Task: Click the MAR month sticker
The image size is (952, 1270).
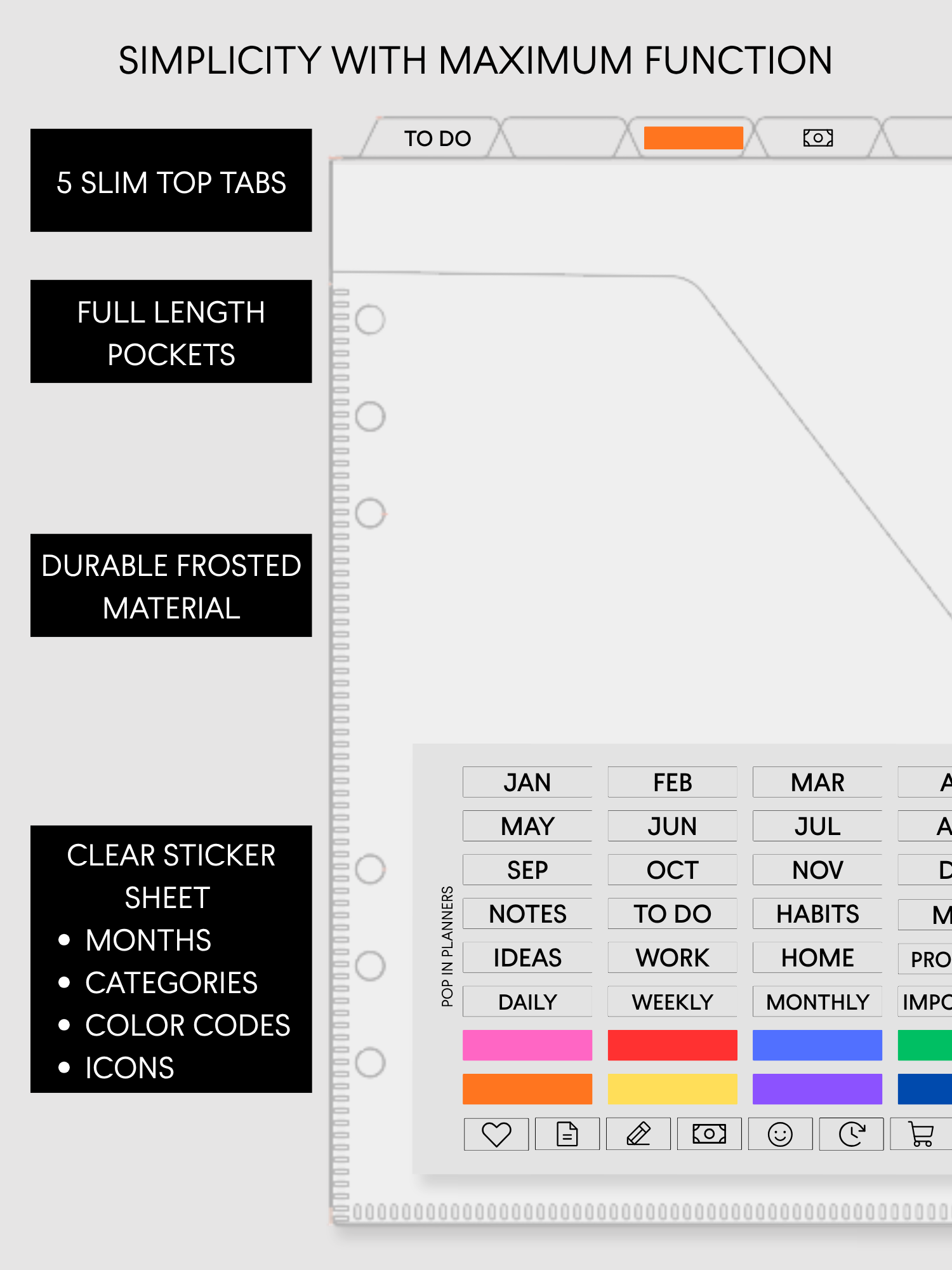Action: [x=817, y=782]
